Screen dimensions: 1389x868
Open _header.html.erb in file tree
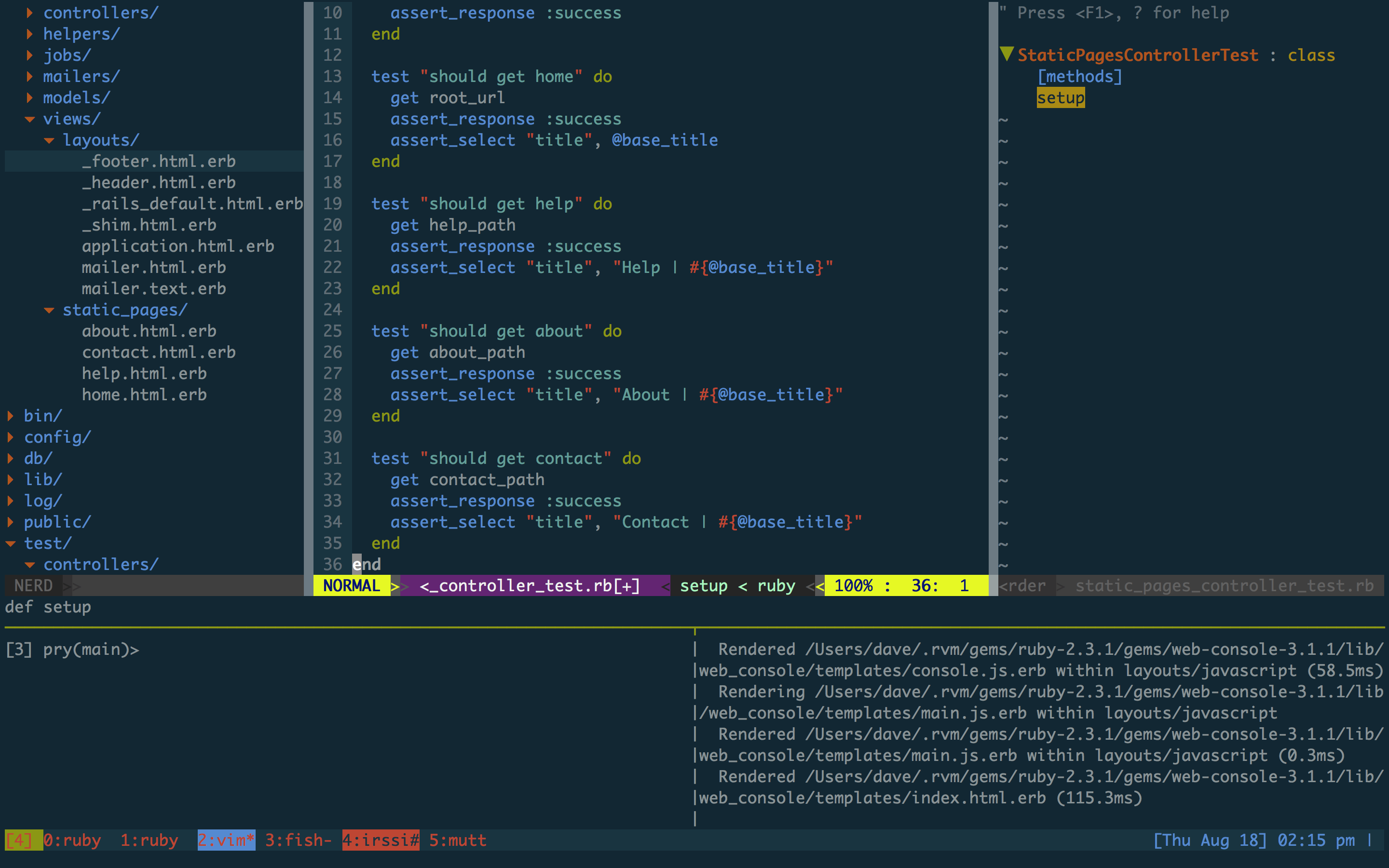pyautogui.click(x=158, y=183)
